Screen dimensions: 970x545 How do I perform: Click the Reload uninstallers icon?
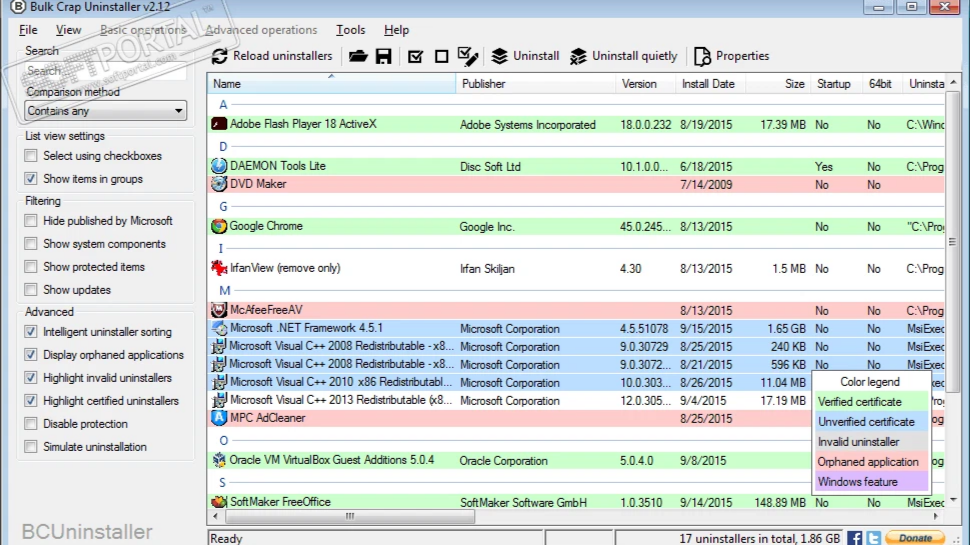(x=220, y=56)
